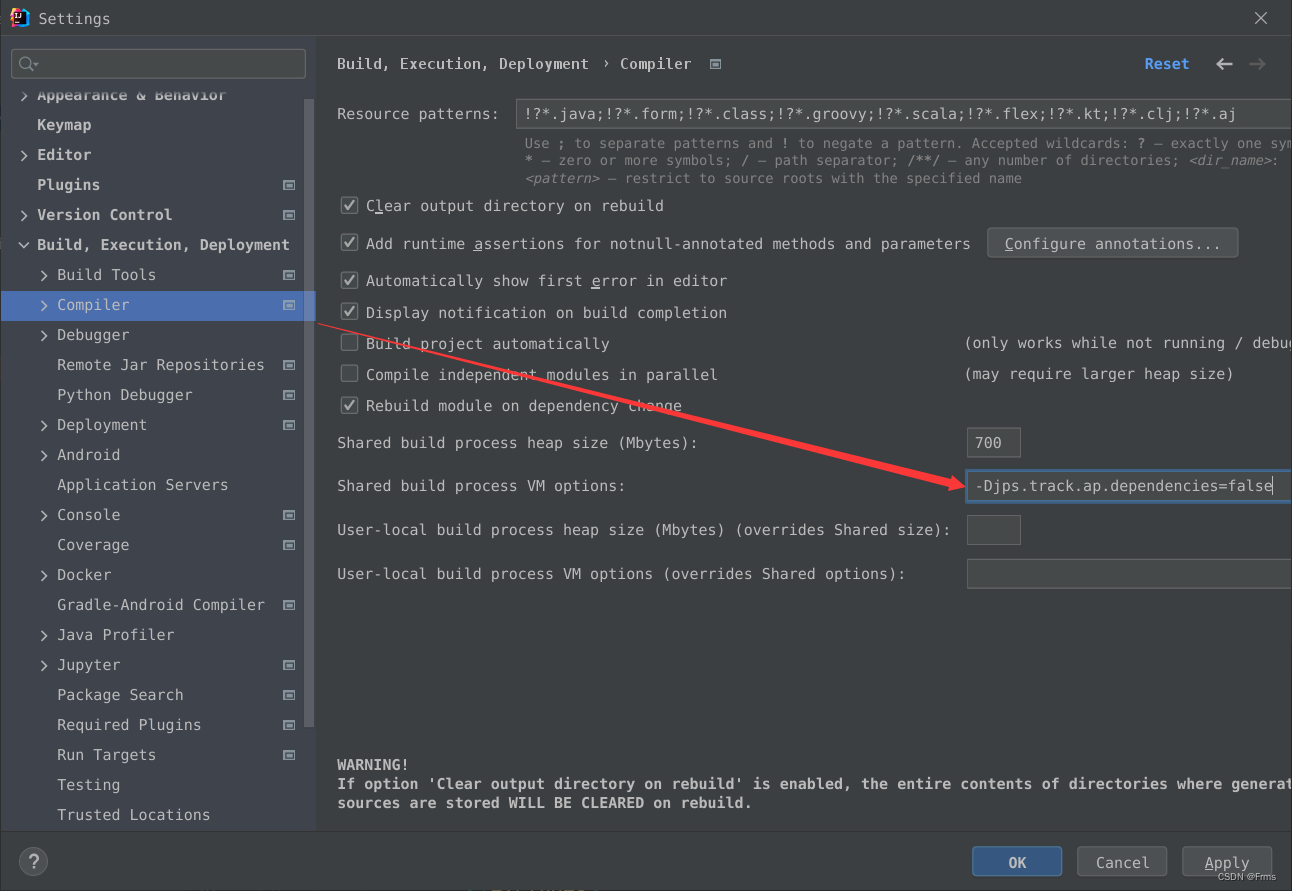
Task: Open the Trusted Locations settings page
Action: click(133, 815)
